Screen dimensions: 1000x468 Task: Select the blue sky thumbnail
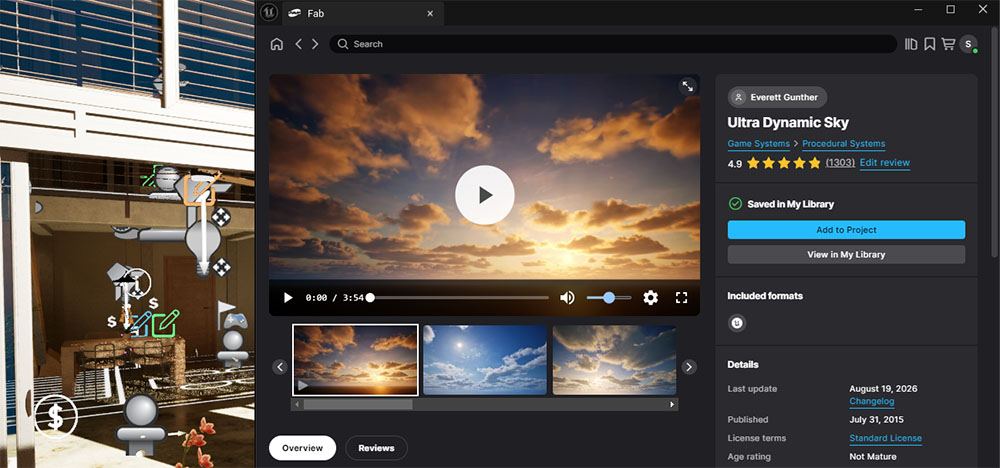pos(485,360)
